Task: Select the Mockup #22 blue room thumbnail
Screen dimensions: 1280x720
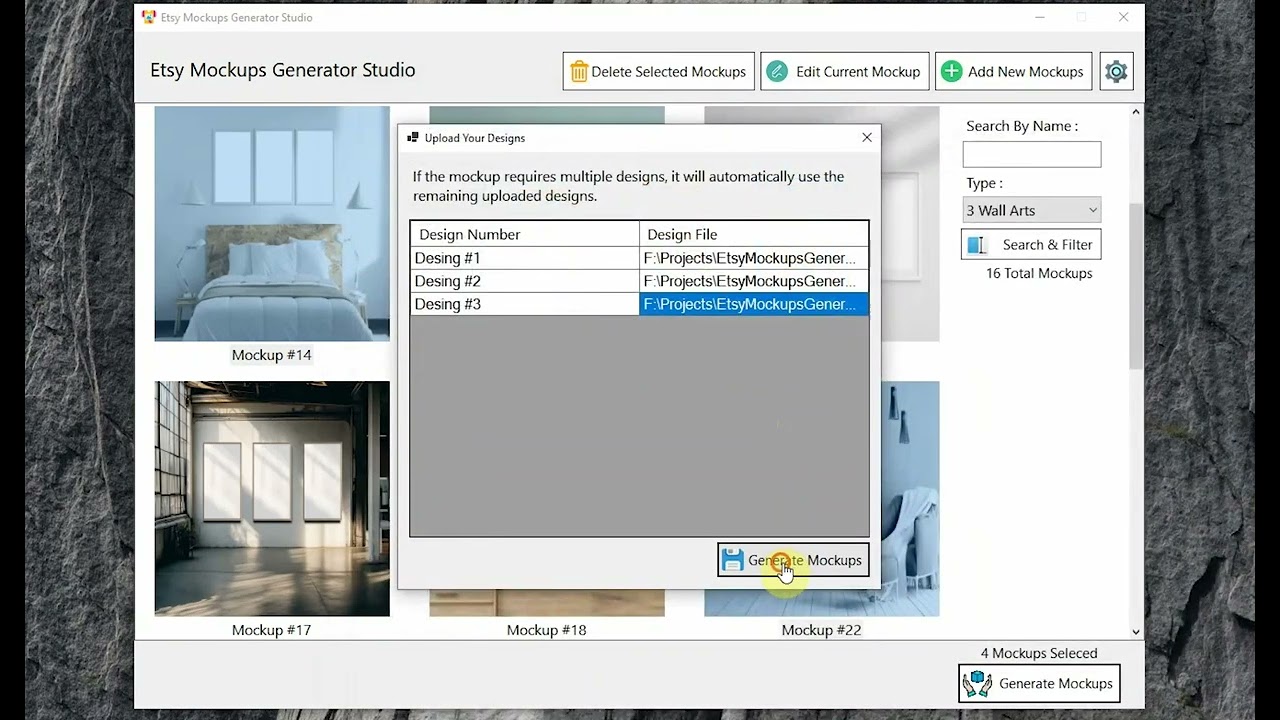Action: 910,498
